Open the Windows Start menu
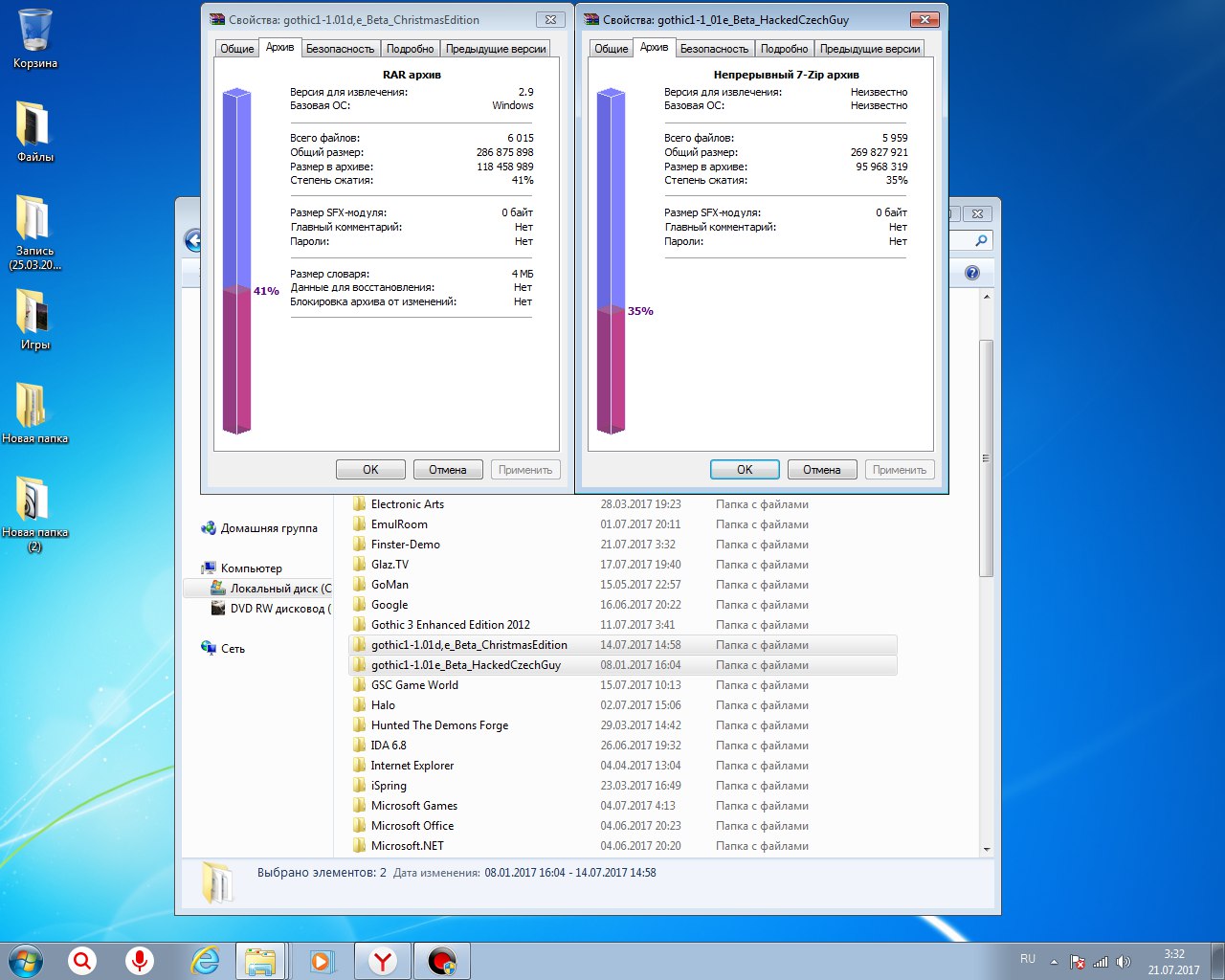Viewport: 1225px width, 980px height. point(25,961)
